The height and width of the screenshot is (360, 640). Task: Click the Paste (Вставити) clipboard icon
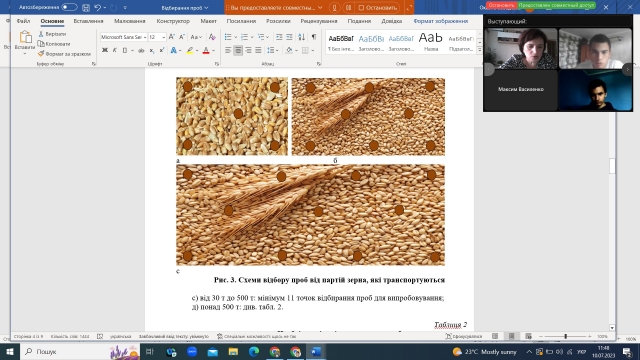coord(25,38)
